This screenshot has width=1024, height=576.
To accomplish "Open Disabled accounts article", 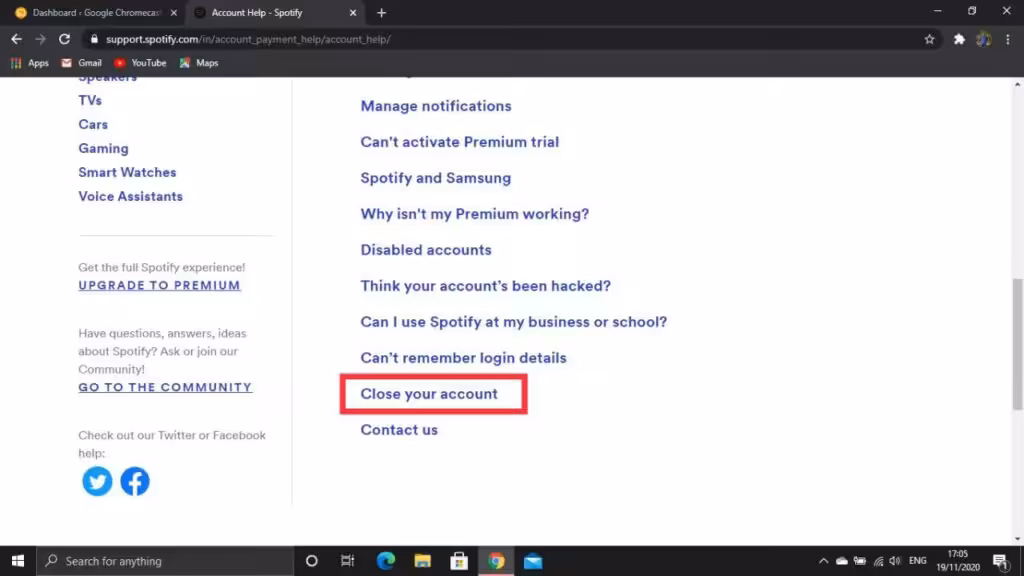I will point(426,249).
